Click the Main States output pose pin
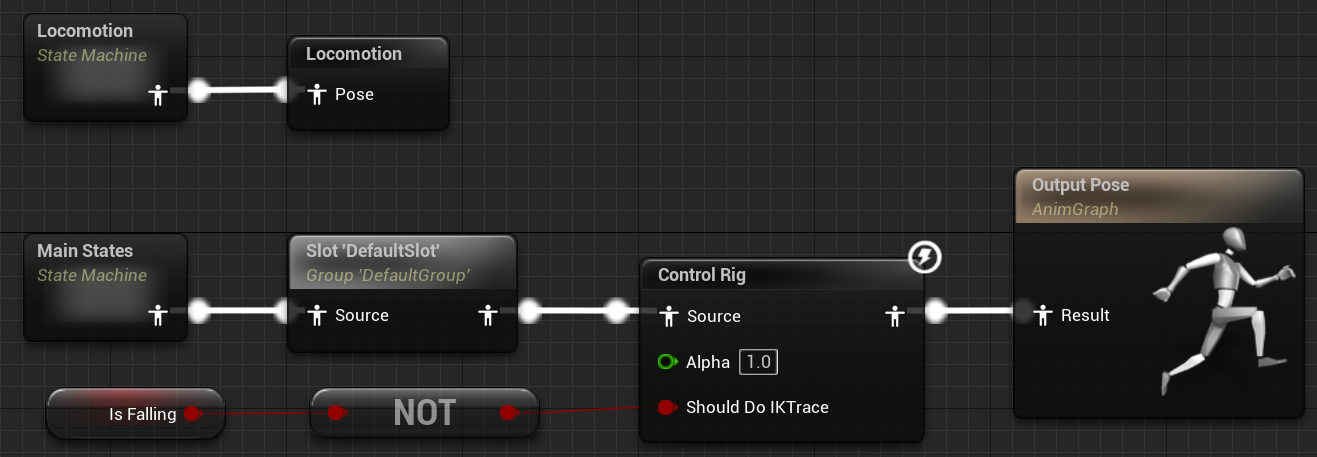The height and width of the screenshot is (457, 1317). 158,315
